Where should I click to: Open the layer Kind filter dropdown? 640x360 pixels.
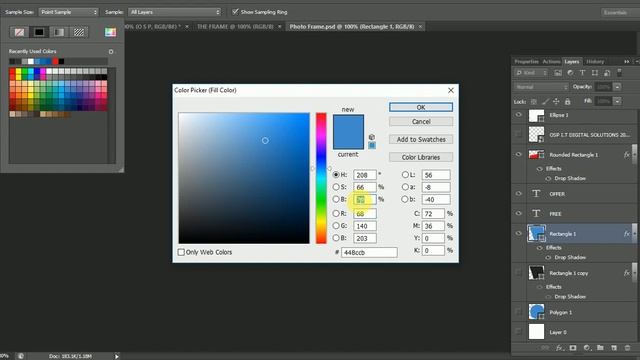(x=531, y=73)
